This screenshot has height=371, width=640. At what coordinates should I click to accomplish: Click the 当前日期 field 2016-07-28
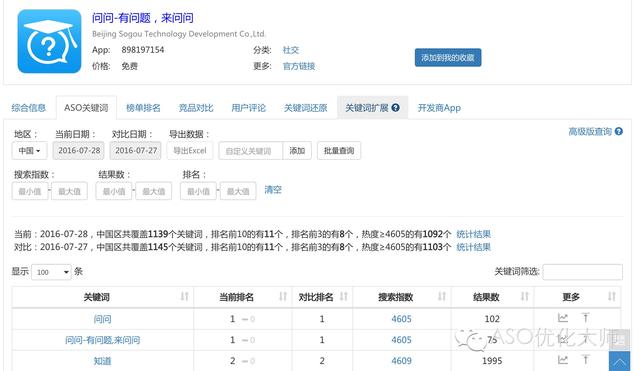[x=79, y=151]
